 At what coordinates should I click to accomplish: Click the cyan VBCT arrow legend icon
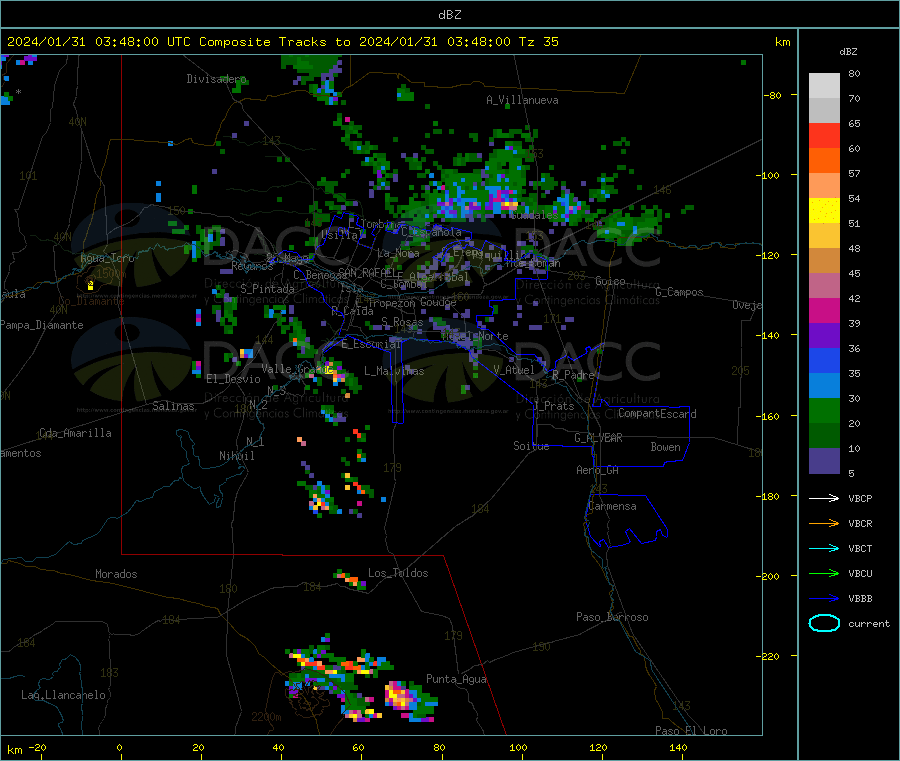[824, 549]
